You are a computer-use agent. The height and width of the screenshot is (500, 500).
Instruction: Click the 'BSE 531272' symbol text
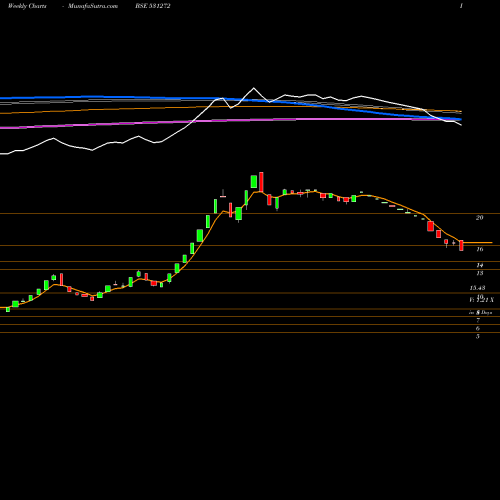(x=153, y=6)
